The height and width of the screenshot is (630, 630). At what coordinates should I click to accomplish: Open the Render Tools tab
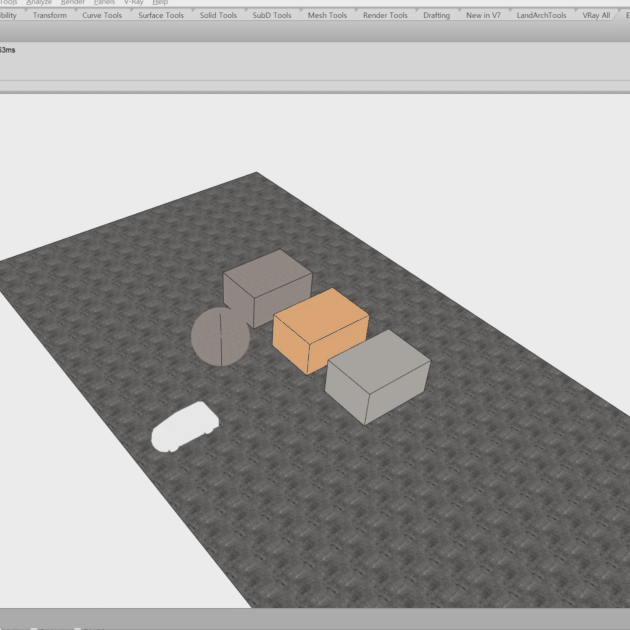tap(385, 16)
